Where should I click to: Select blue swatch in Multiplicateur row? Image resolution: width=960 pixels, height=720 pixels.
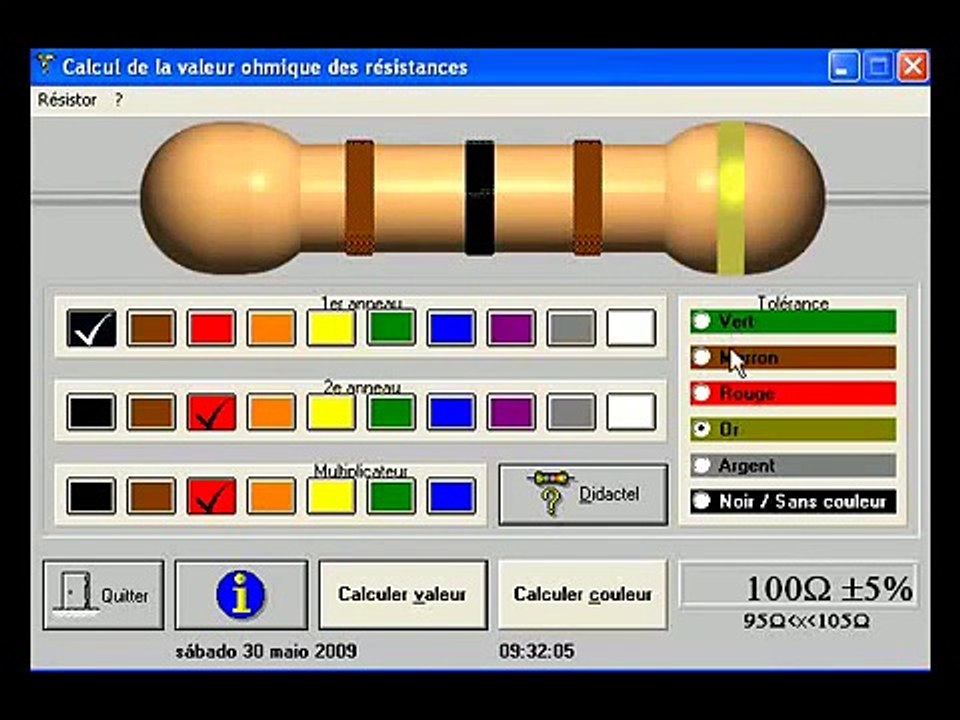(x=451, y=496)
